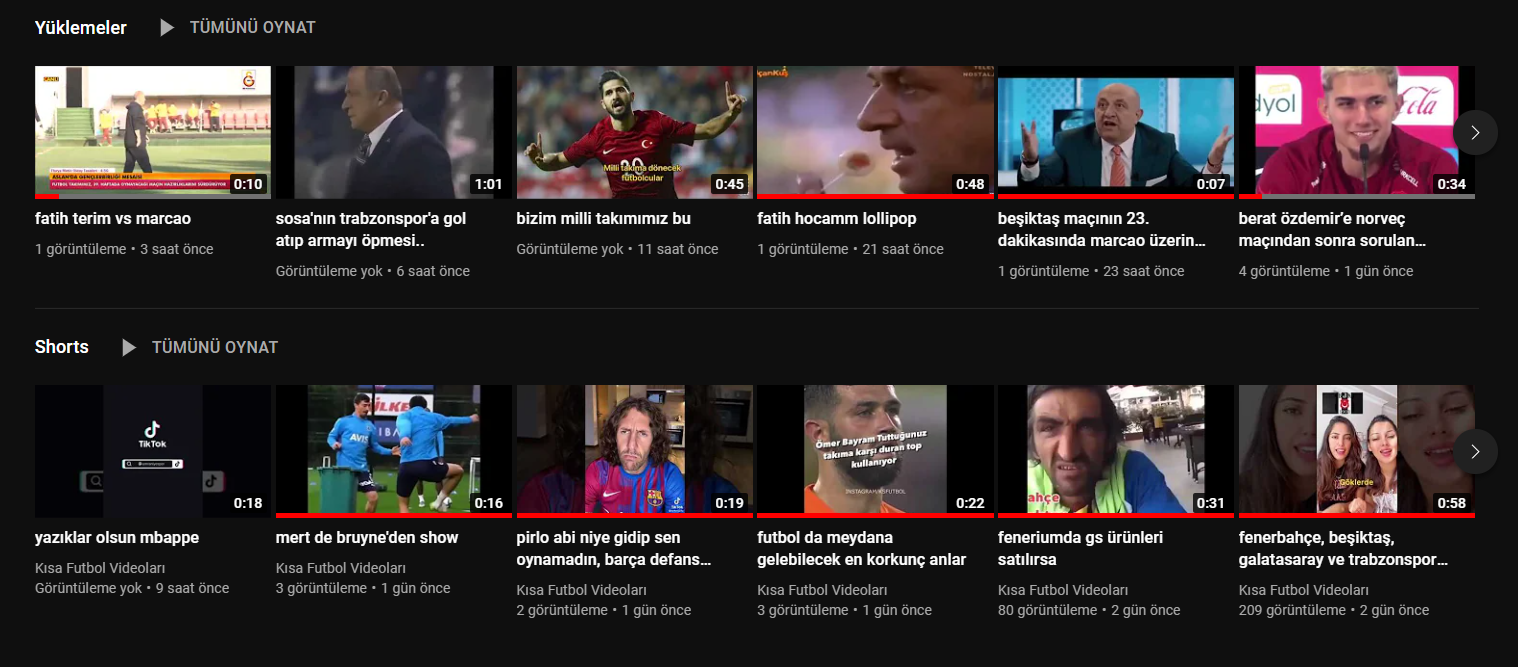Open the Shorts section heading
This screenshot has width=1518, height=667.
pyautogui.click(x=62, y=347)
